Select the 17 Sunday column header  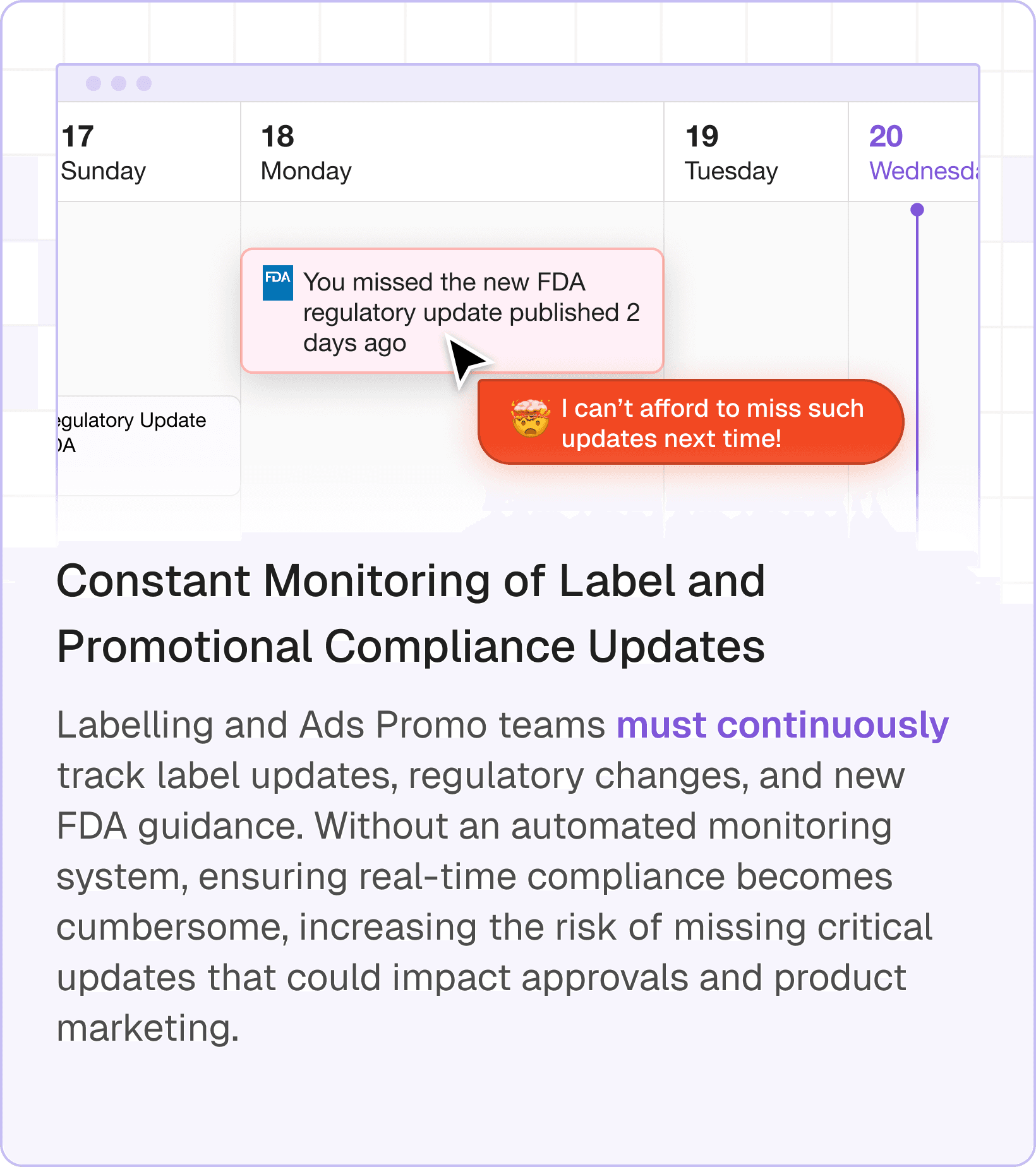click(149, 152)
